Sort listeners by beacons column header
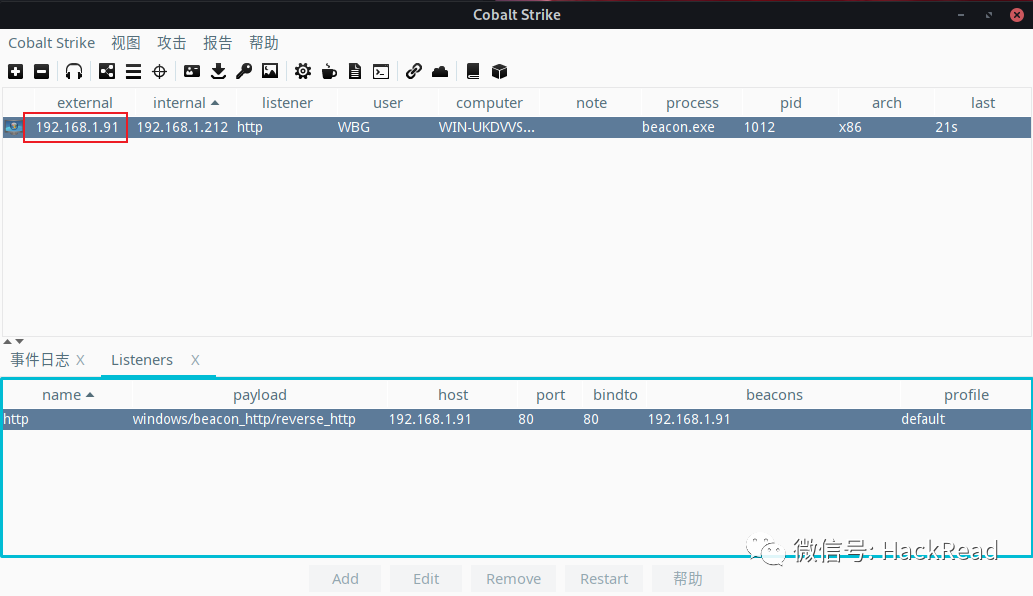1033x596 pixels. 774,394
